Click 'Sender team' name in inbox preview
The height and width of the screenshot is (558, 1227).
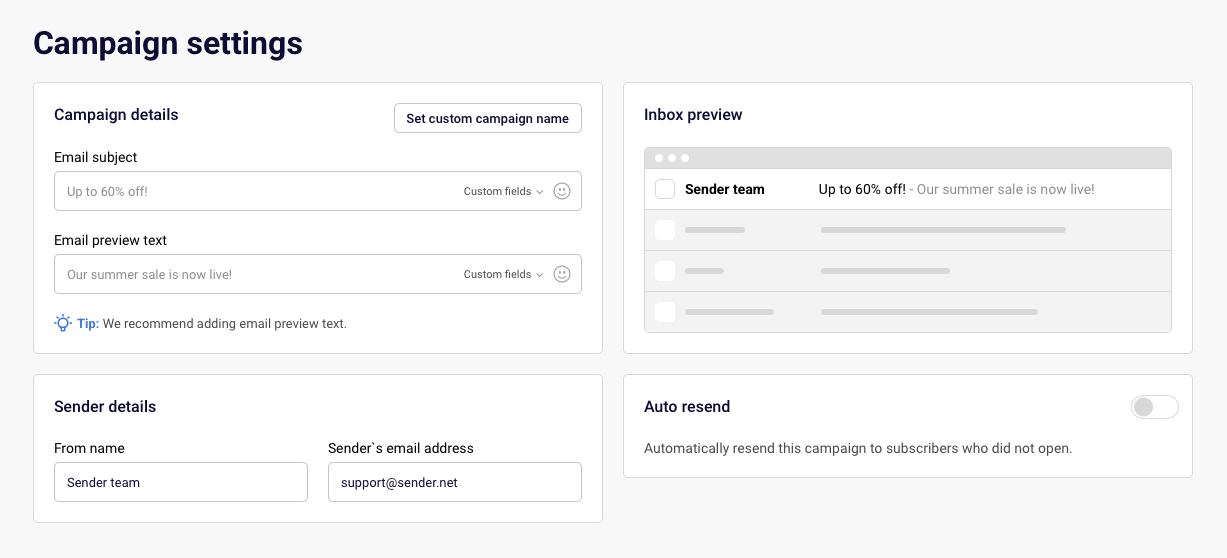(x=725, y=189)
